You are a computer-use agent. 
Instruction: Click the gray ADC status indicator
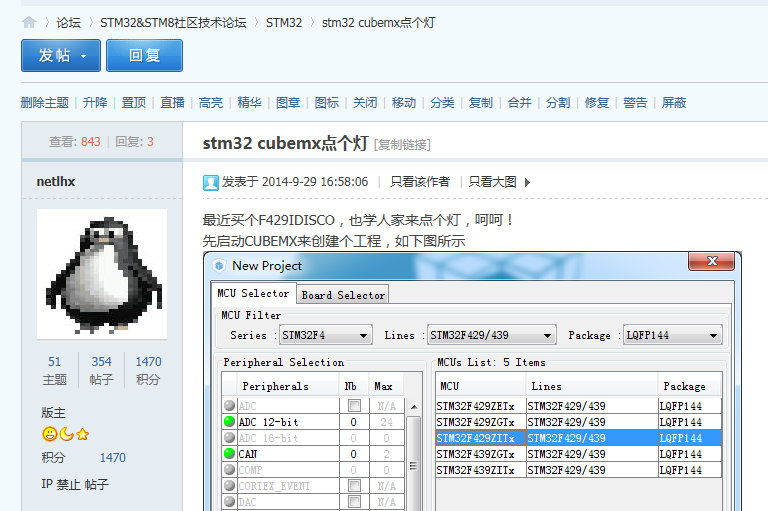(229, 406)
